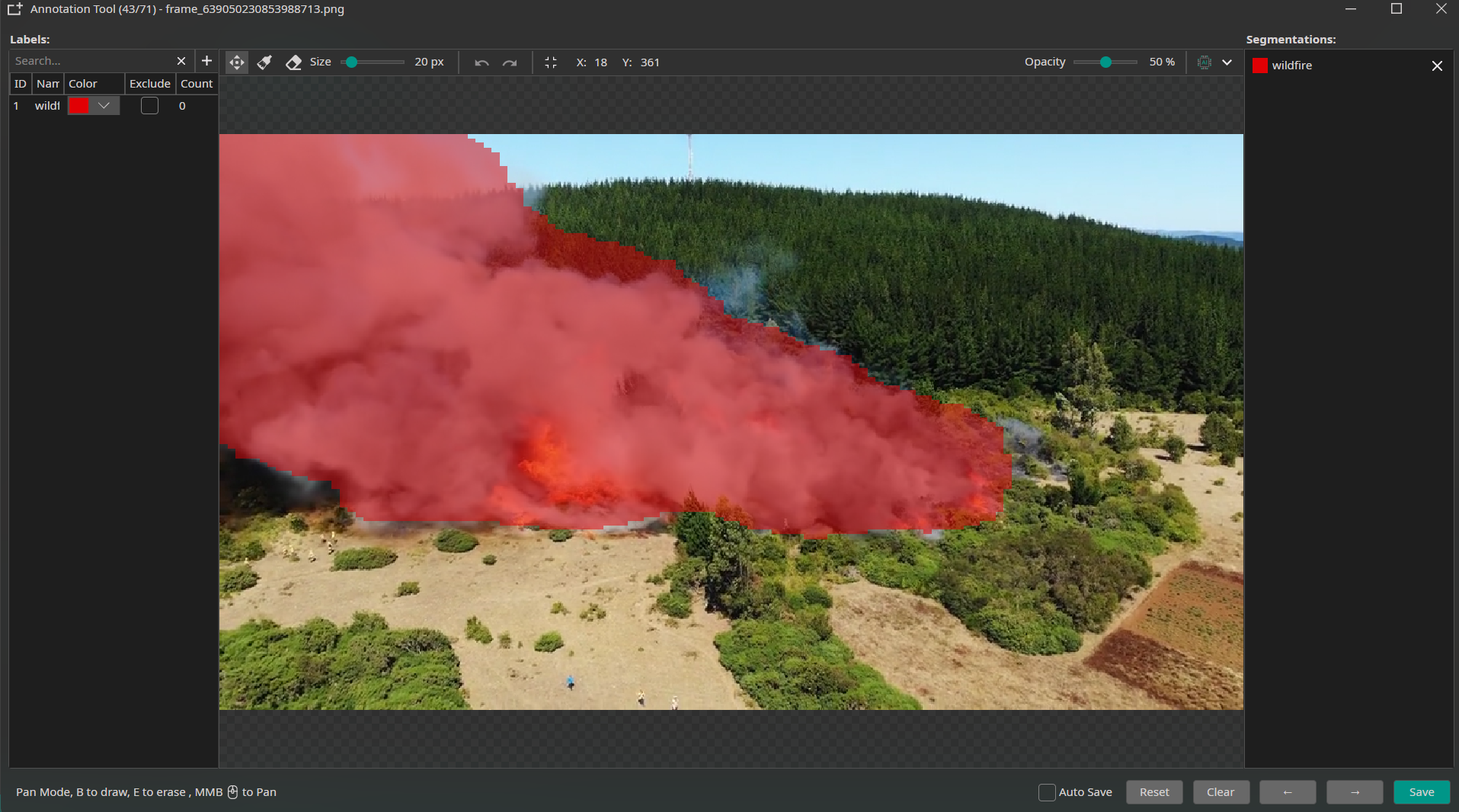Expand the AI tool options chevron
This screenshot has height=812, width=1459.
[1227, 62]
